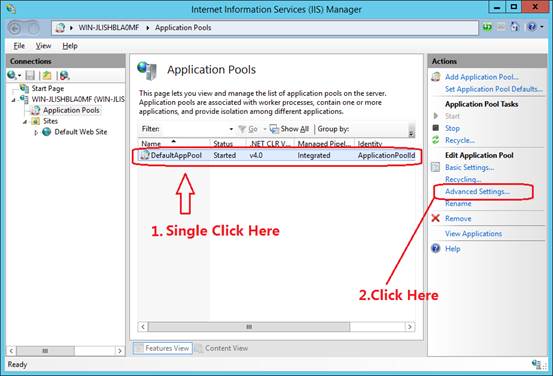Click the Create New Connection globe icon
553x376 pixels.
[11, 75]
